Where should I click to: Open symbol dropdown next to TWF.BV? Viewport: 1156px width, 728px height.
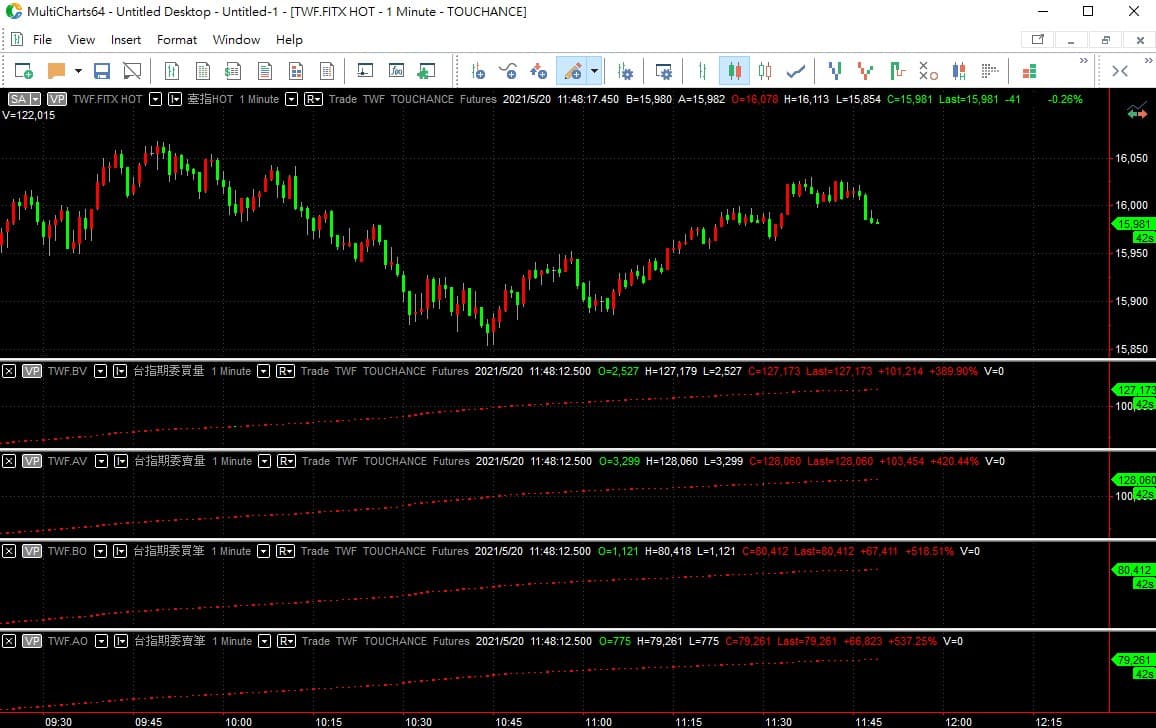tap(100, 371)
